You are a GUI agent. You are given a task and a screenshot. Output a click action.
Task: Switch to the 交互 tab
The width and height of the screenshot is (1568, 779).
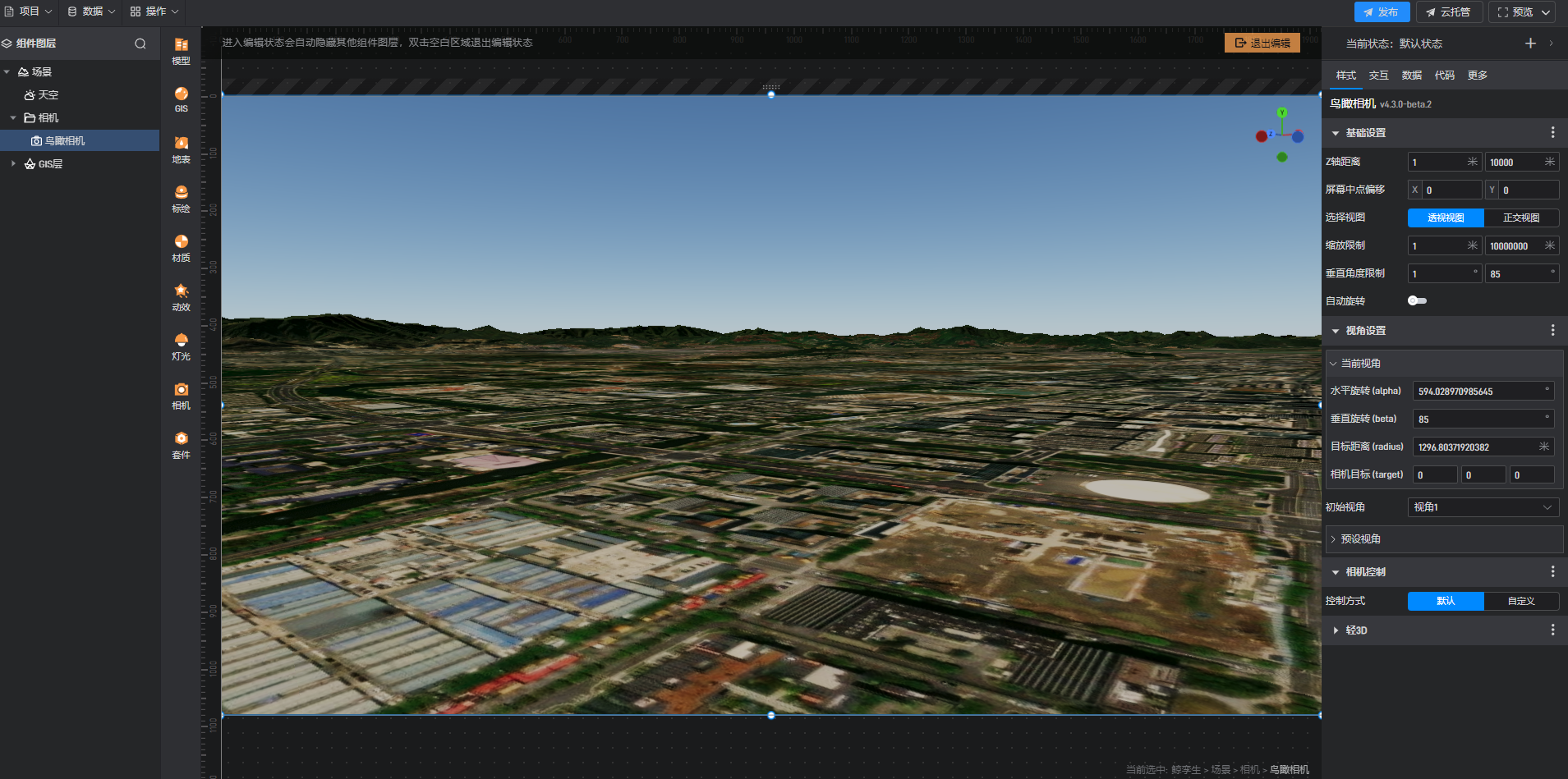tap(1378, 76)
